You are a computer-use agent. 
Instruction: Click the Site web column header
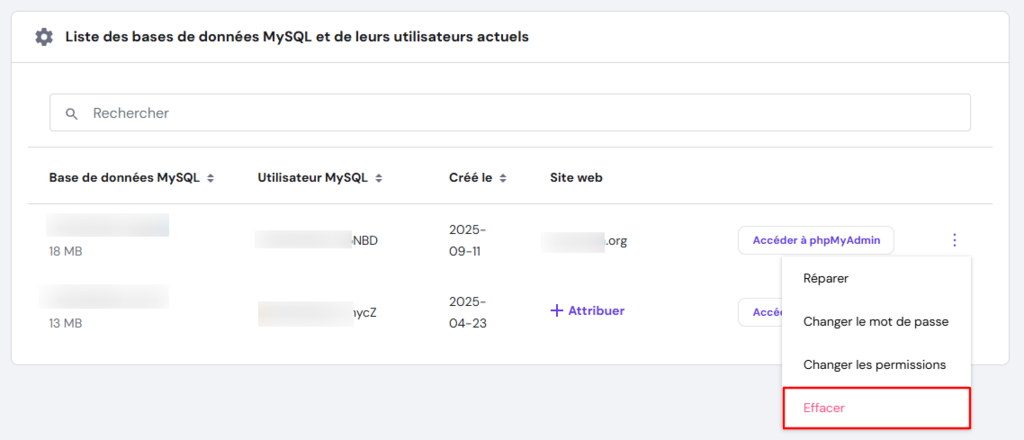coord(576,178)
